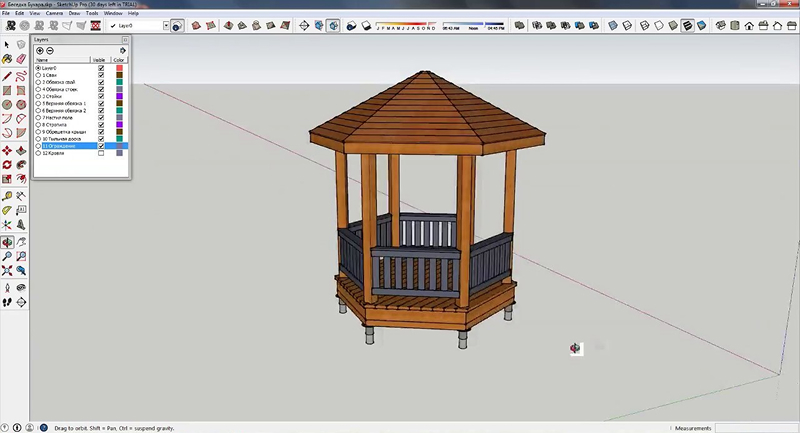The width and height of the screenshot is (800, 433).
Task: Choose the Rotate tool
Action: [x=7, y=165]
